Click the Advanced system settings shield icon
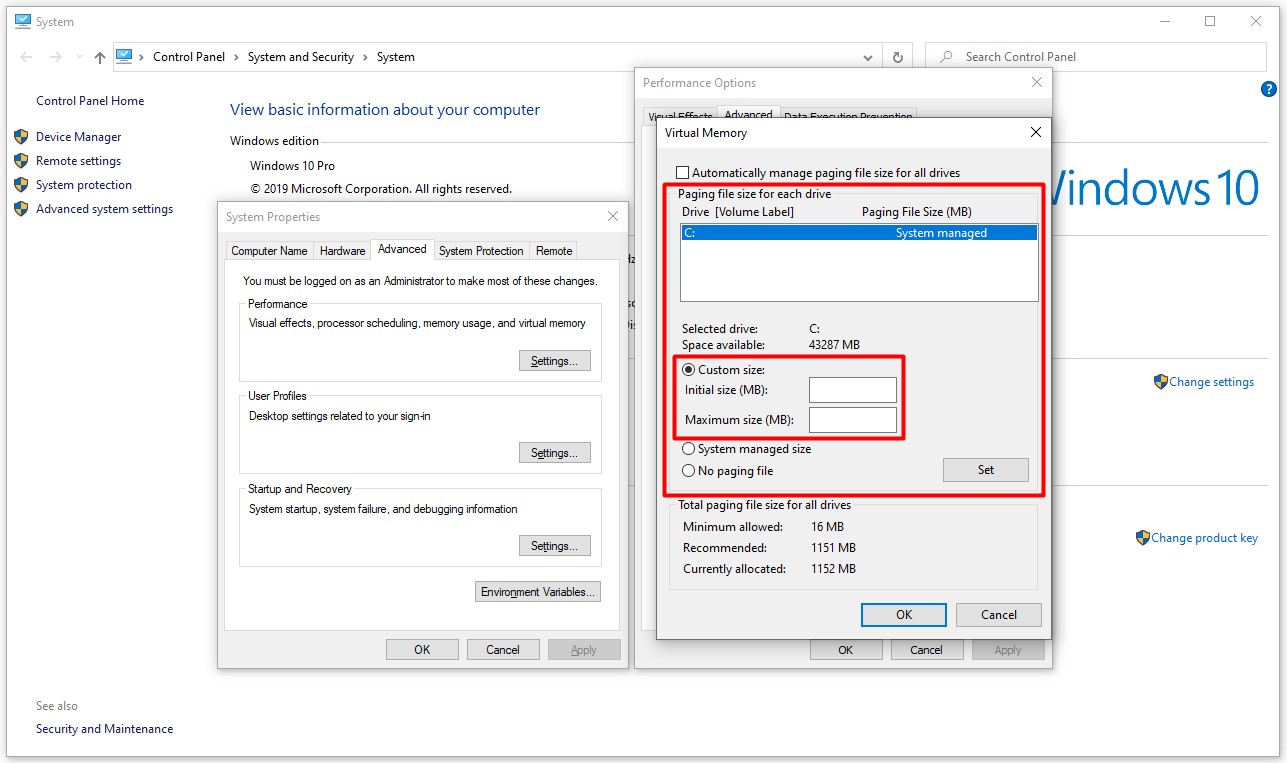The width and height of the screenshot is (1287, 763). coord(20,209)
